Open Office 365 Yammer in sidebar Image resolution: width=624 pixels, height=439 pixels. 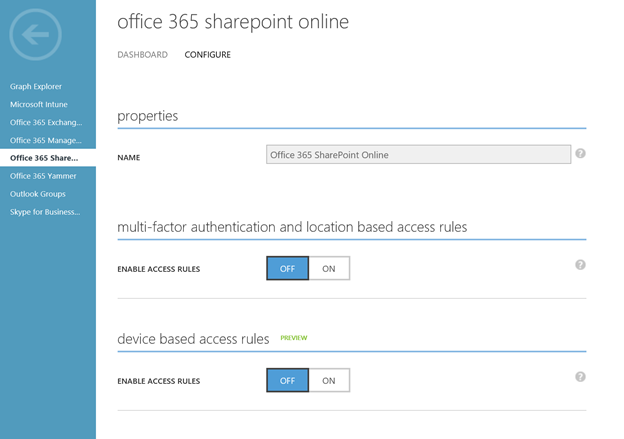[43, 176]
